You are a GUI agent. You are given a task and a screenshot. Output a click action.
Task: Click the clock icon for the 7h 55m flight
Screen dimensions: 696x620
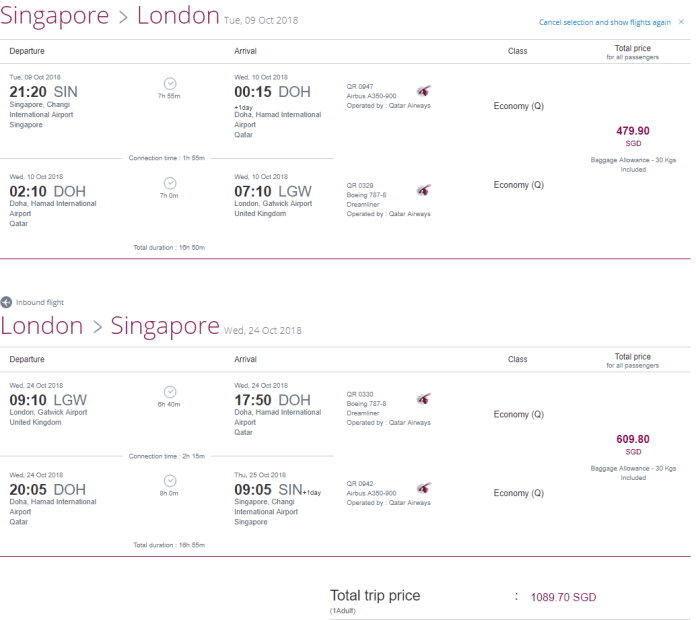tap(170, 84)
